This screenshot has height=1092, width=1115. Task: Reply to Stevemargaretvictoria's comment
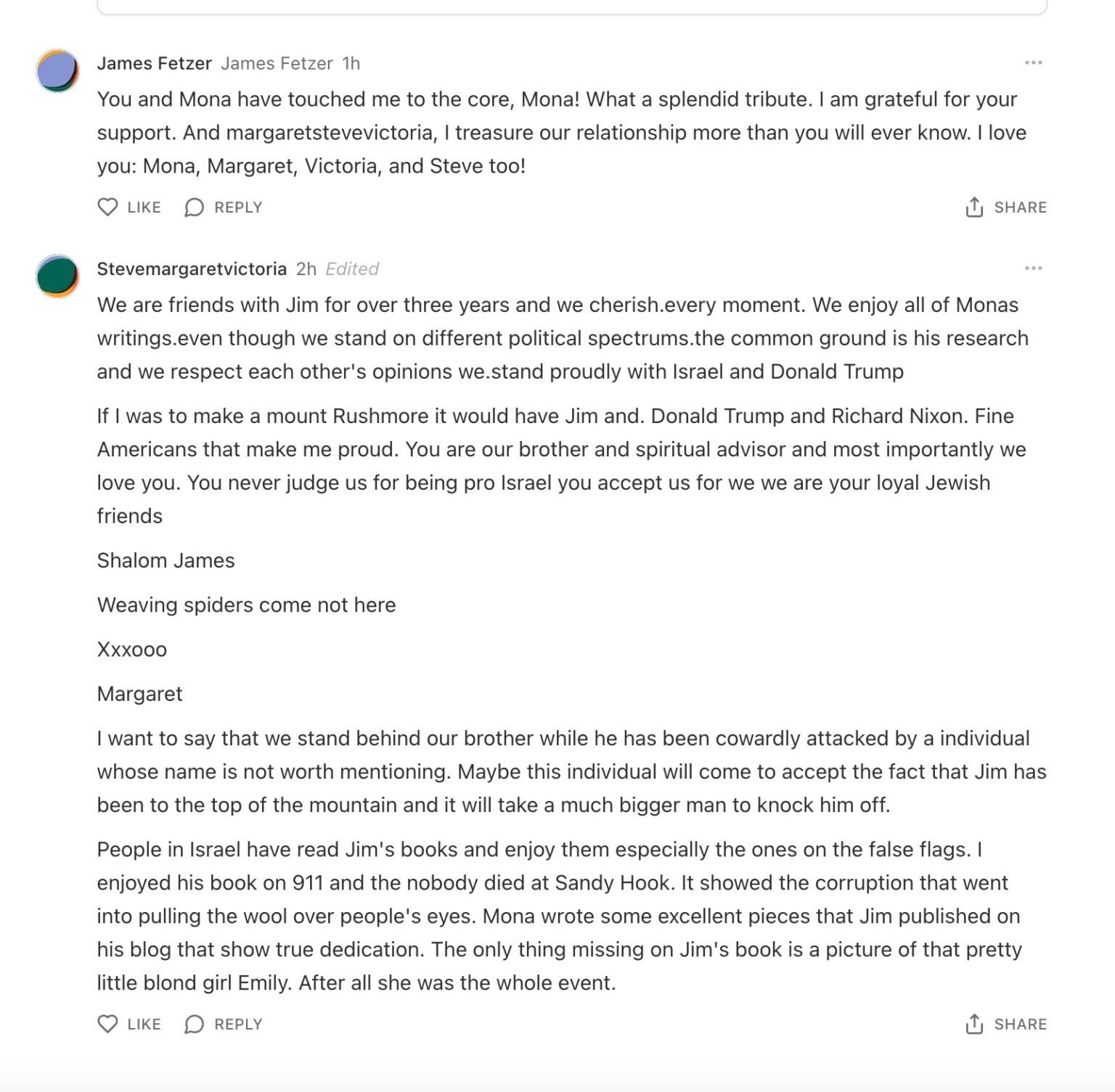tap(194, 1024)
